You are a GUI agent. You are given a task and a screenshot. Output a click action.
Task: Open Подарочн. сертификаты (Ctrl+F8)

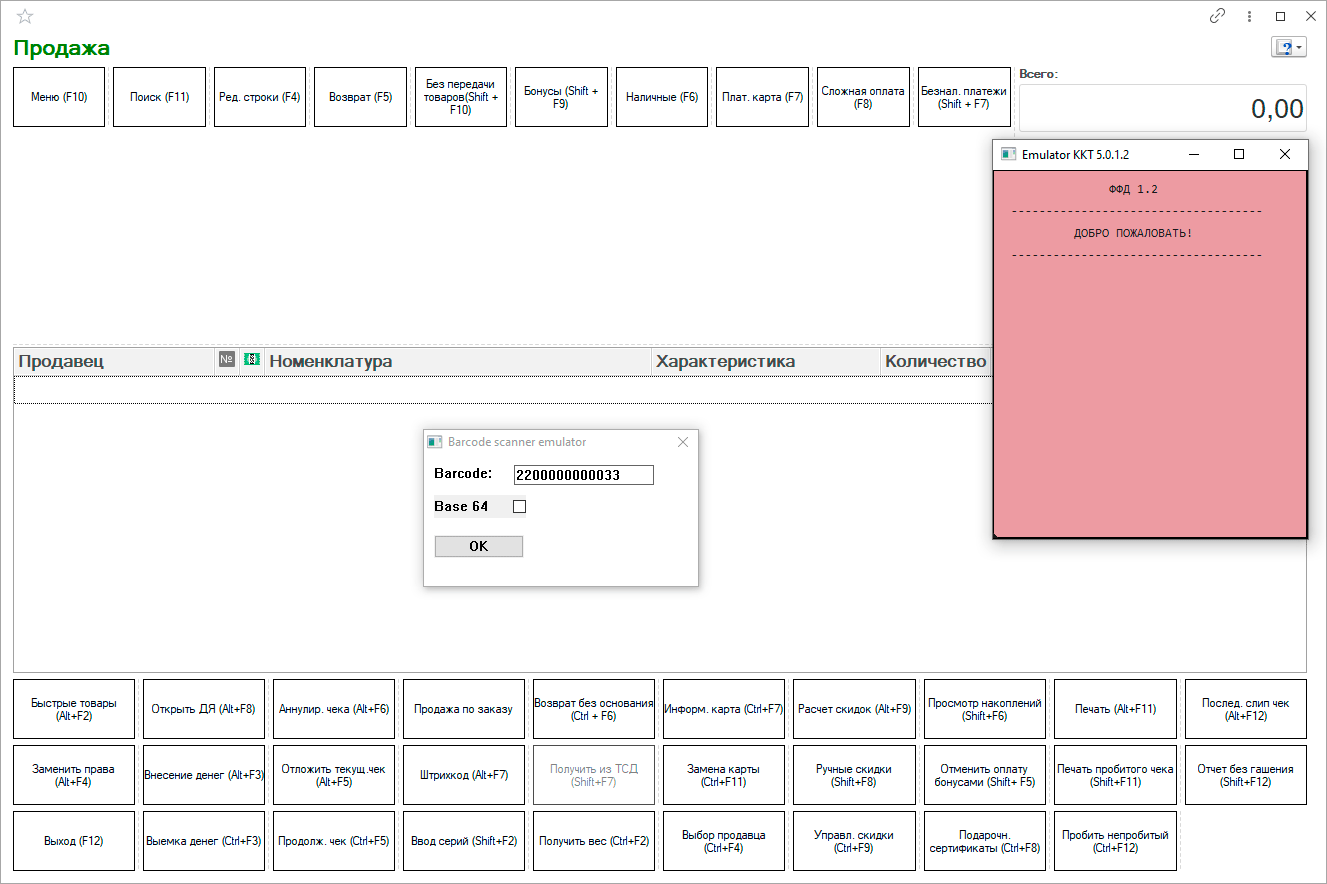(x=985, y=841)
